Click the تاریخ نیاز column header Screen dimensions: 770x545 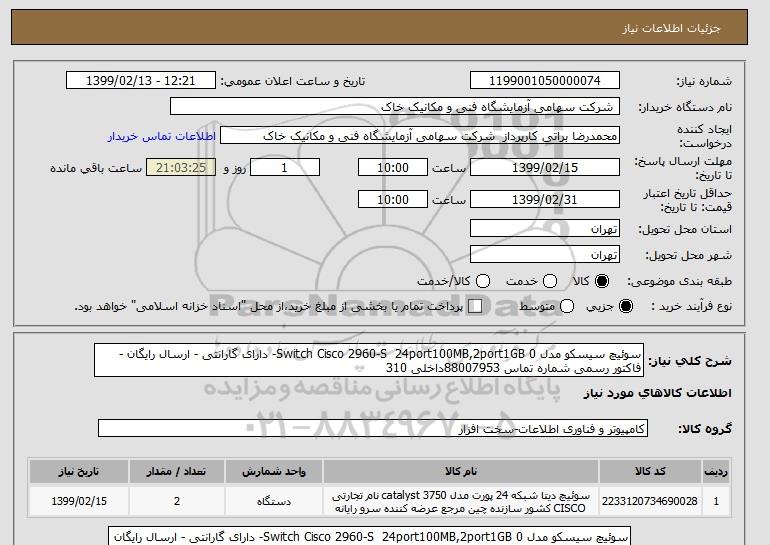pyautogui.click(x=79, y=471)
